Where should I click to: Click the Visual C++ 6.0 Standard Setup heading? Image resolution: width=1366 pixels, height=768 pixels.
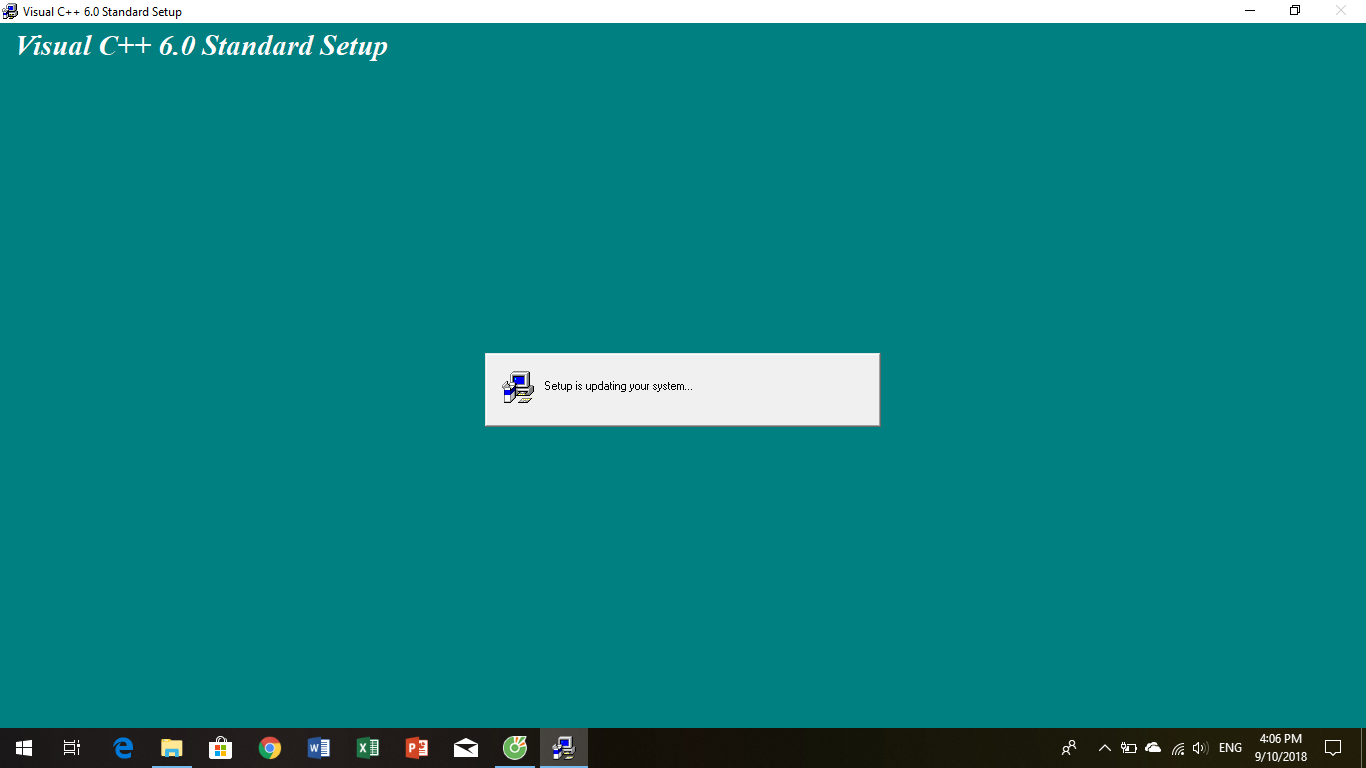click(x=202, y=47)
